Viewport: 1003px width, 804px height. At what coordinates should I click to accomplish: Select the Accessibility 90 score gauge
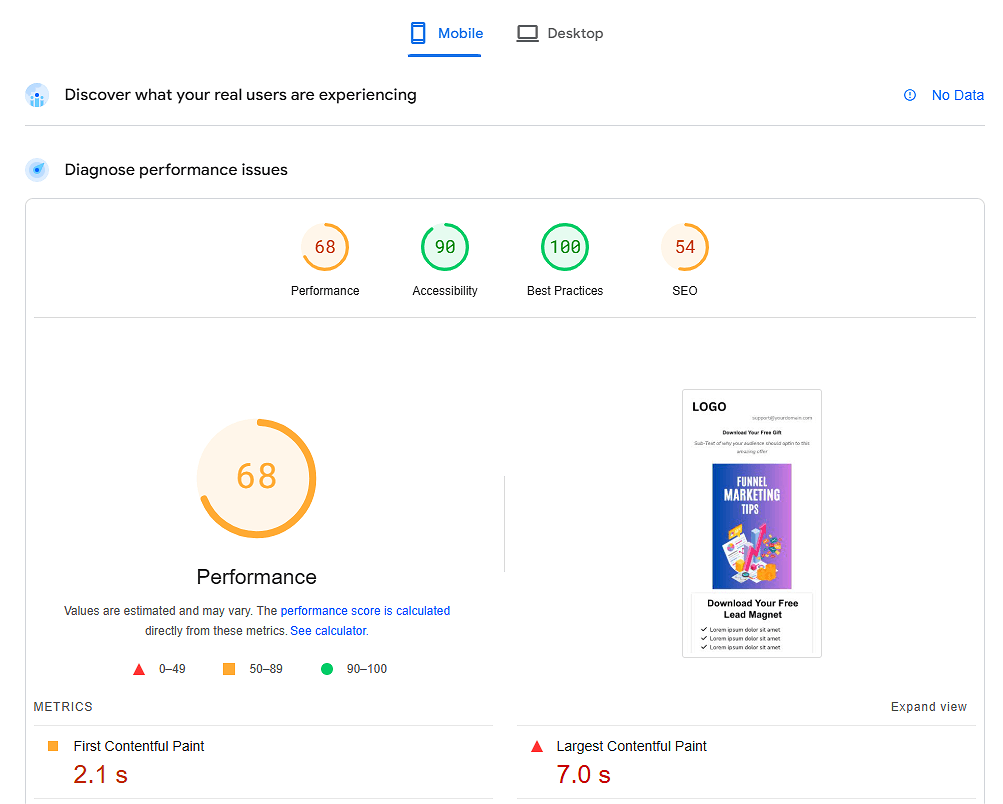click(445, 247)
